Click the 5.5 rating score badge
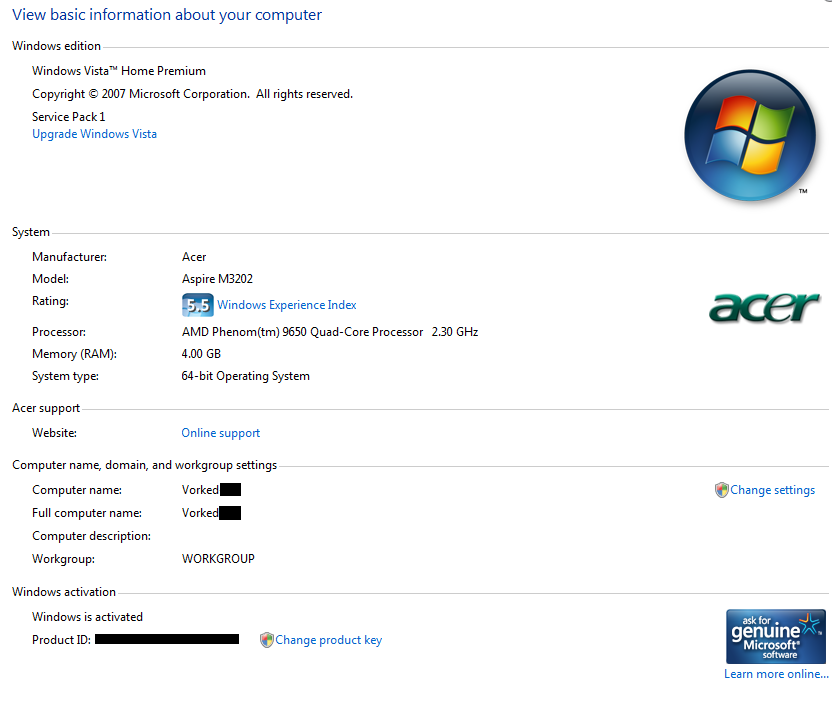 coord(197,305)
